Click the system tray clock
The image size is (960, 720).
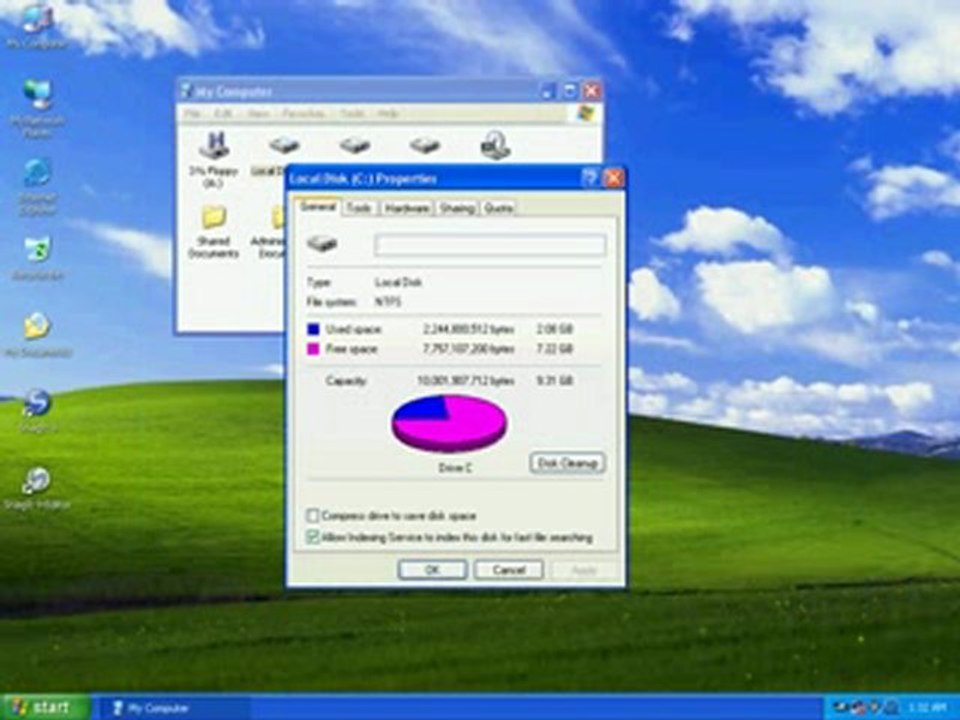click(x=928, y=708)
